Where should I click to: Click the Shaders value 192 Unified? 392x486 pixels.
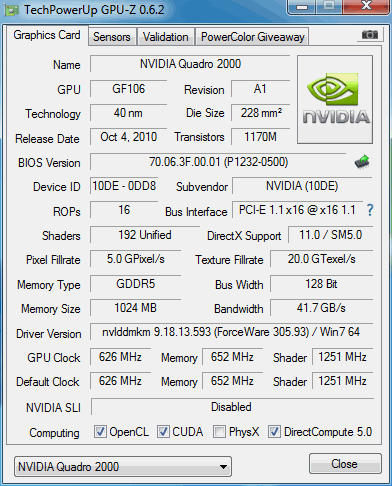pos(145,235)
